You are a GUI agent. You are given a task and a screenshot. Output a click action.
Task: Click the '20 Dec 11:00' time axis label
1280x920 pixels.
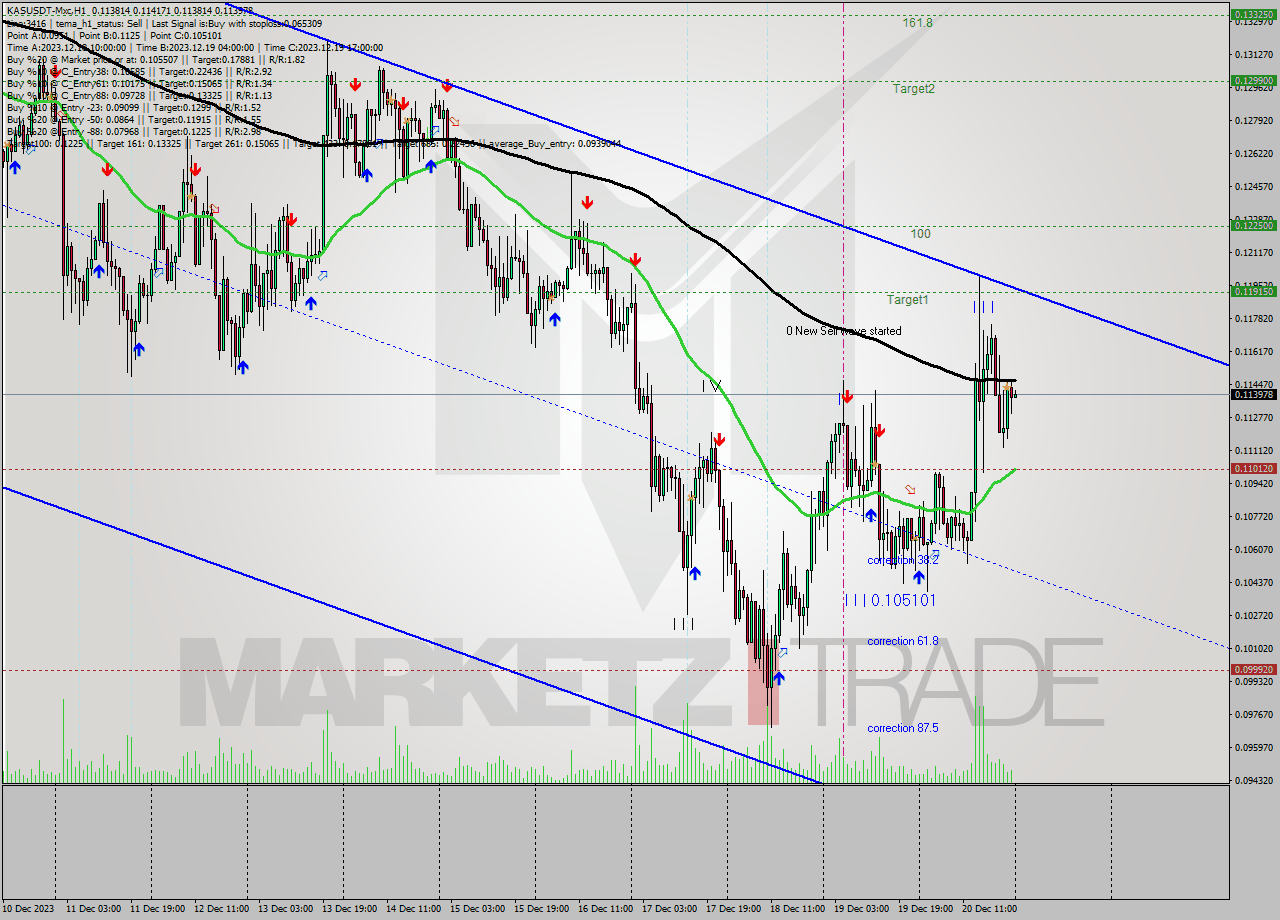pos(990,909)
